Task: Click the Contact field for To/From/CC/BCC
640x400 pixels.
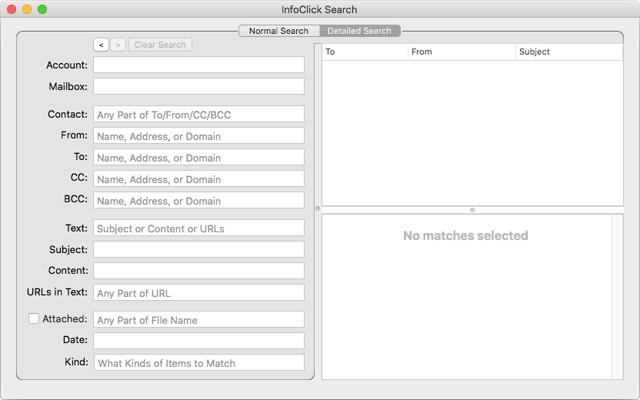Action: pyautogui.click(x=199, y=114)
